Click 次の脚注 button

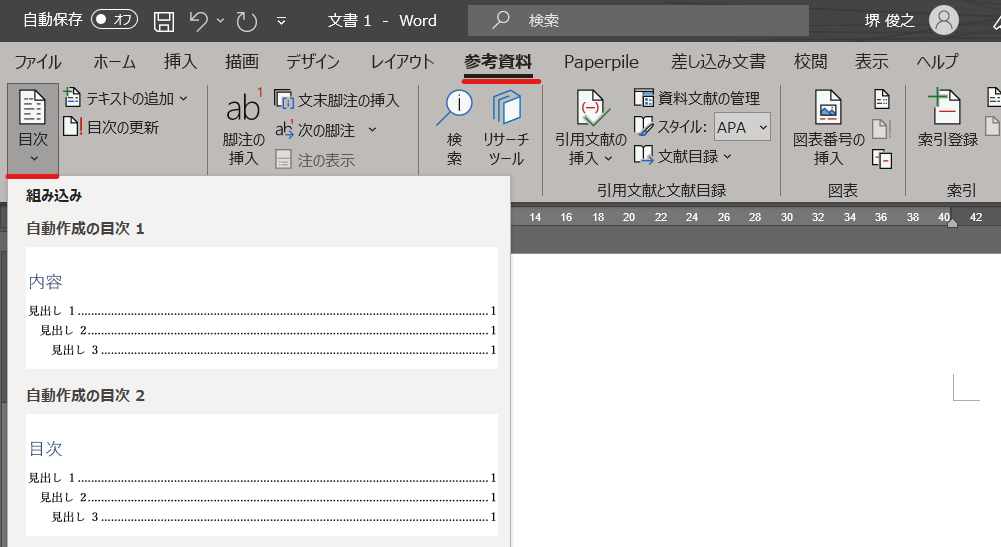pyautogui.click(x=316, y=130)
